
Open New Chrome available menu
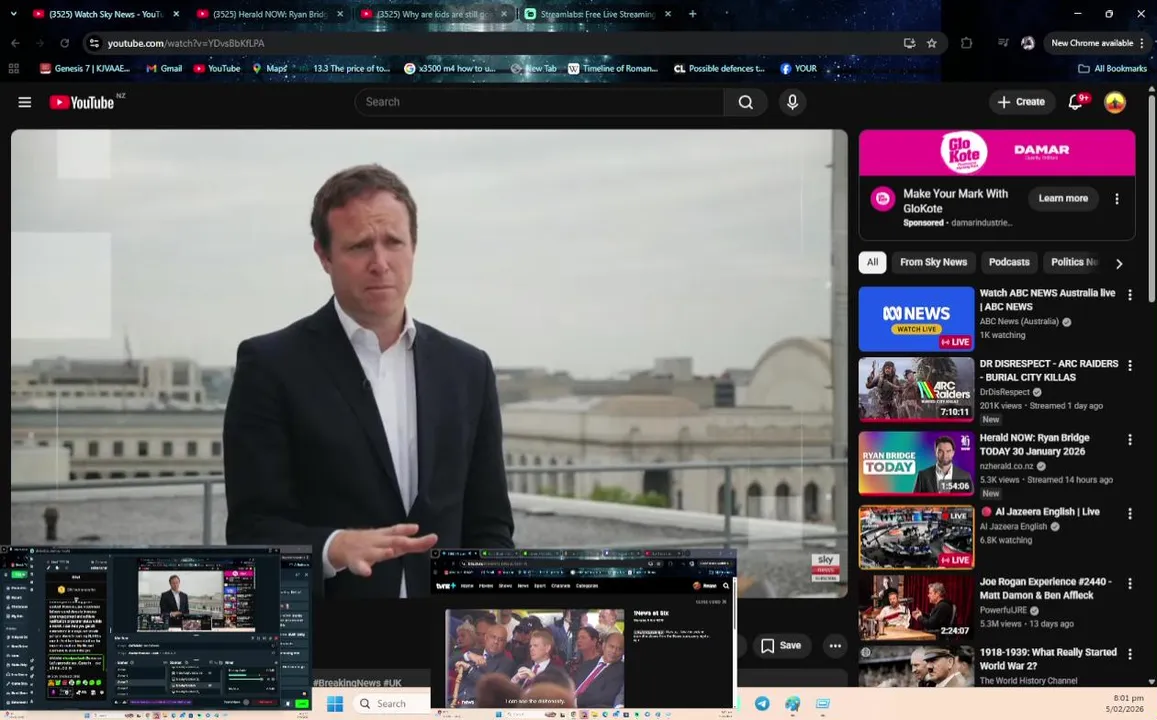(1097, 44)
